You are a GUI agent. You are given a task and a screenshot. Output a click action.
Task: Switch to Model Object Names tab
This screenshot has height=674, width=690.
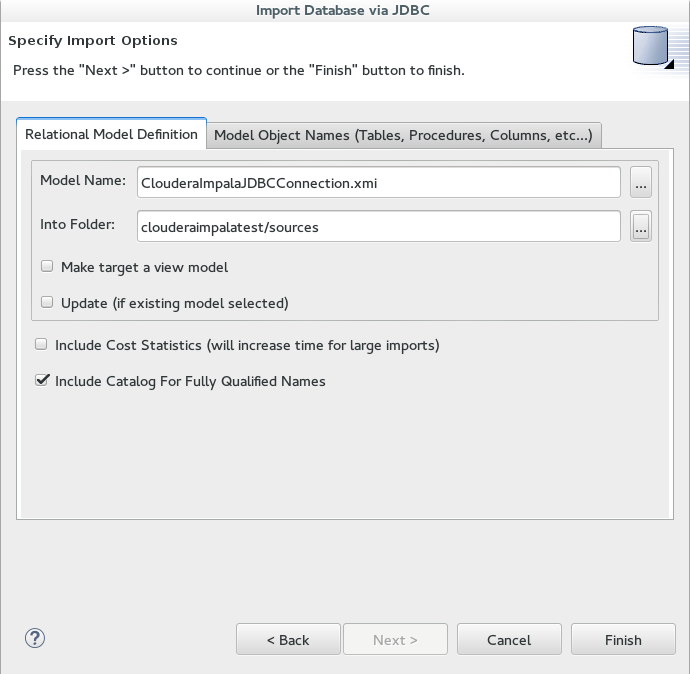[x=403, y=135]
